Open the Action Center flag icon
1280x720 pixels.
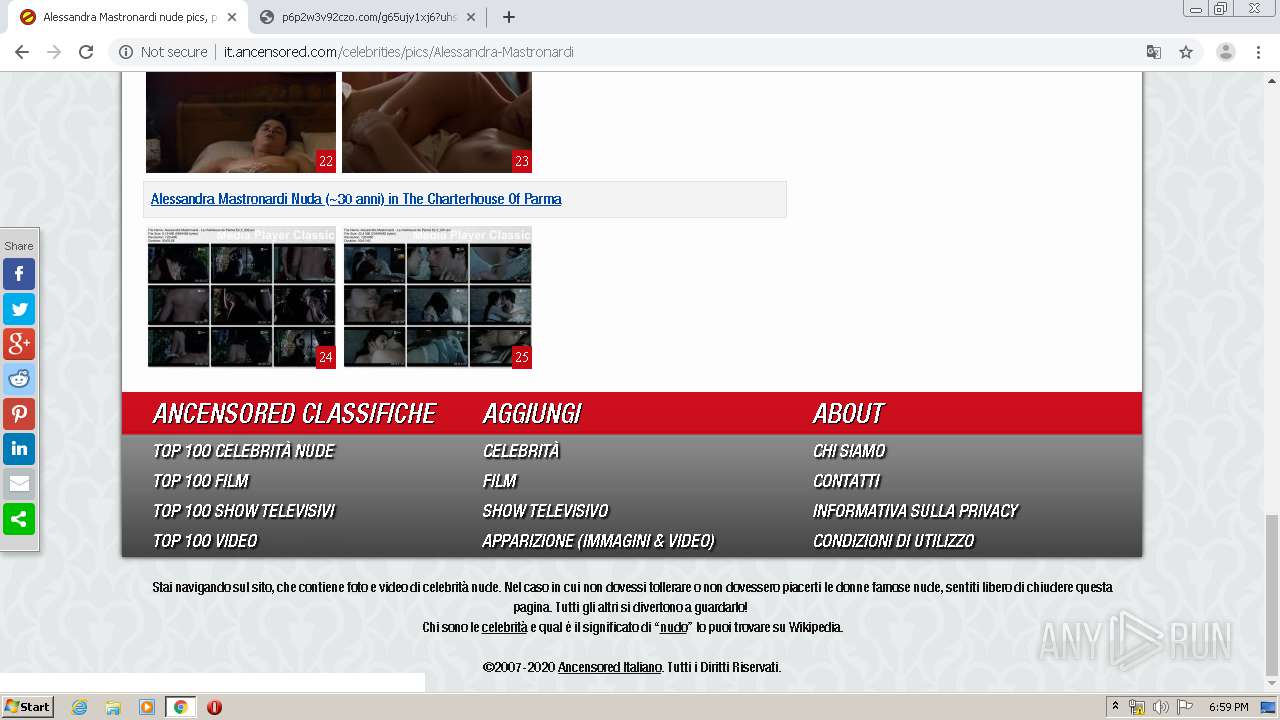(x=1184, y=707)
